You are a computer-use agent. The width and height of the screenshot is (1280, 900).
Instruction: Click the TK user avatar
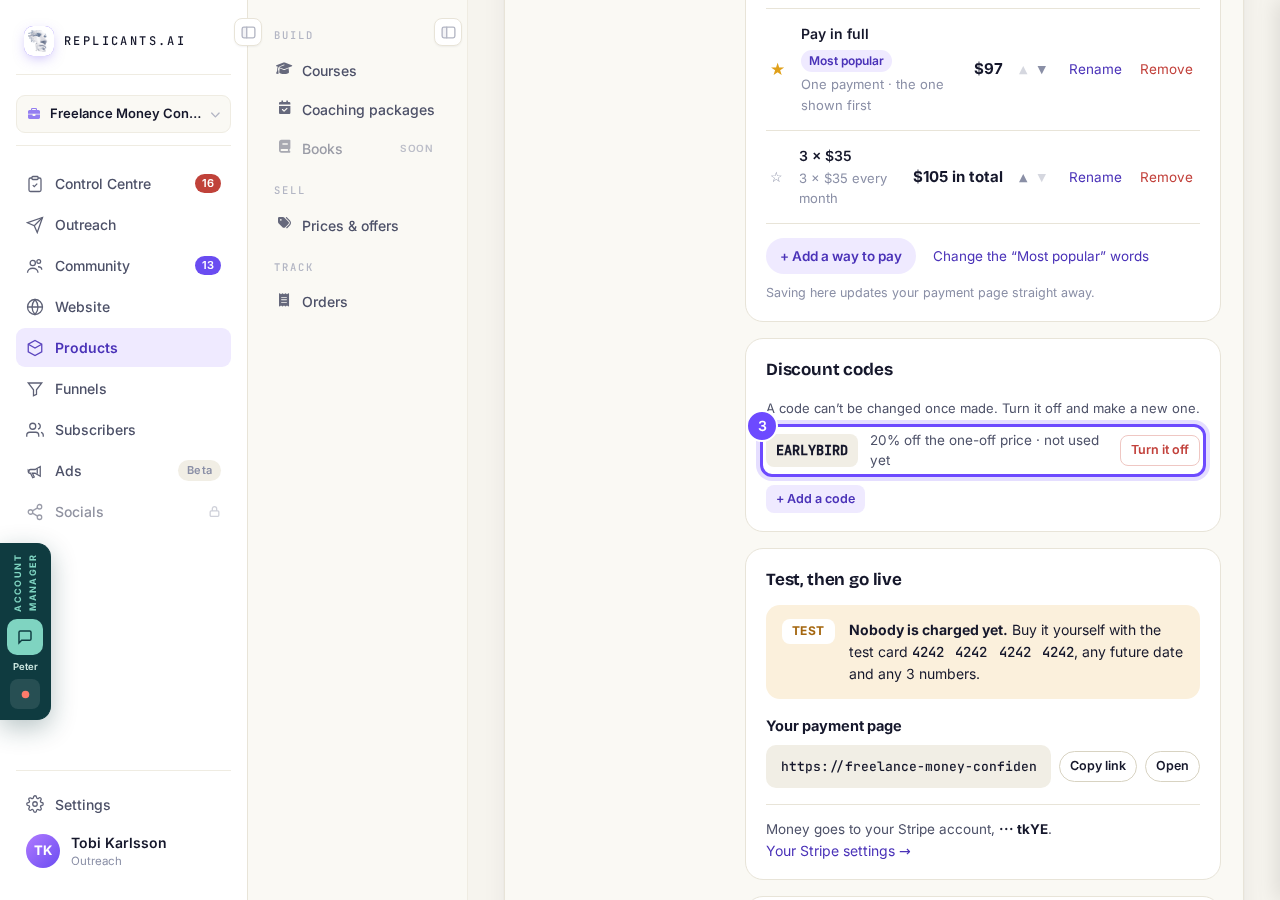click(43, 851)
